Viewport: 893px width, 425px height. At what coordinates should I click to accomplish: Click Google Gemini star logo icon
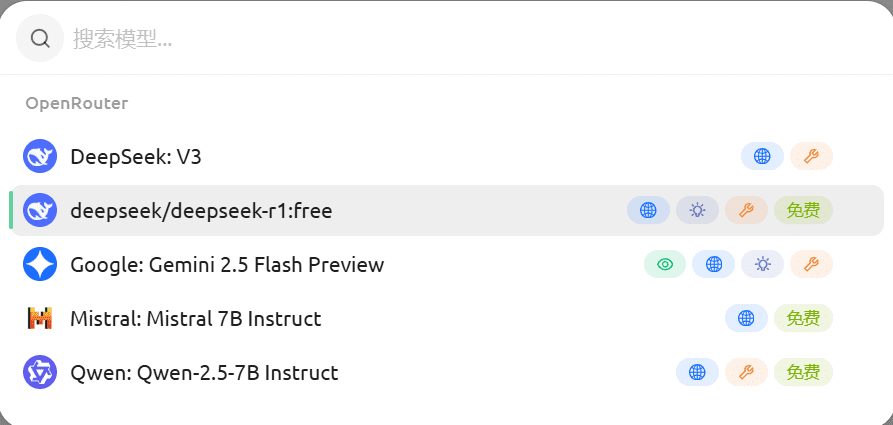40,265
